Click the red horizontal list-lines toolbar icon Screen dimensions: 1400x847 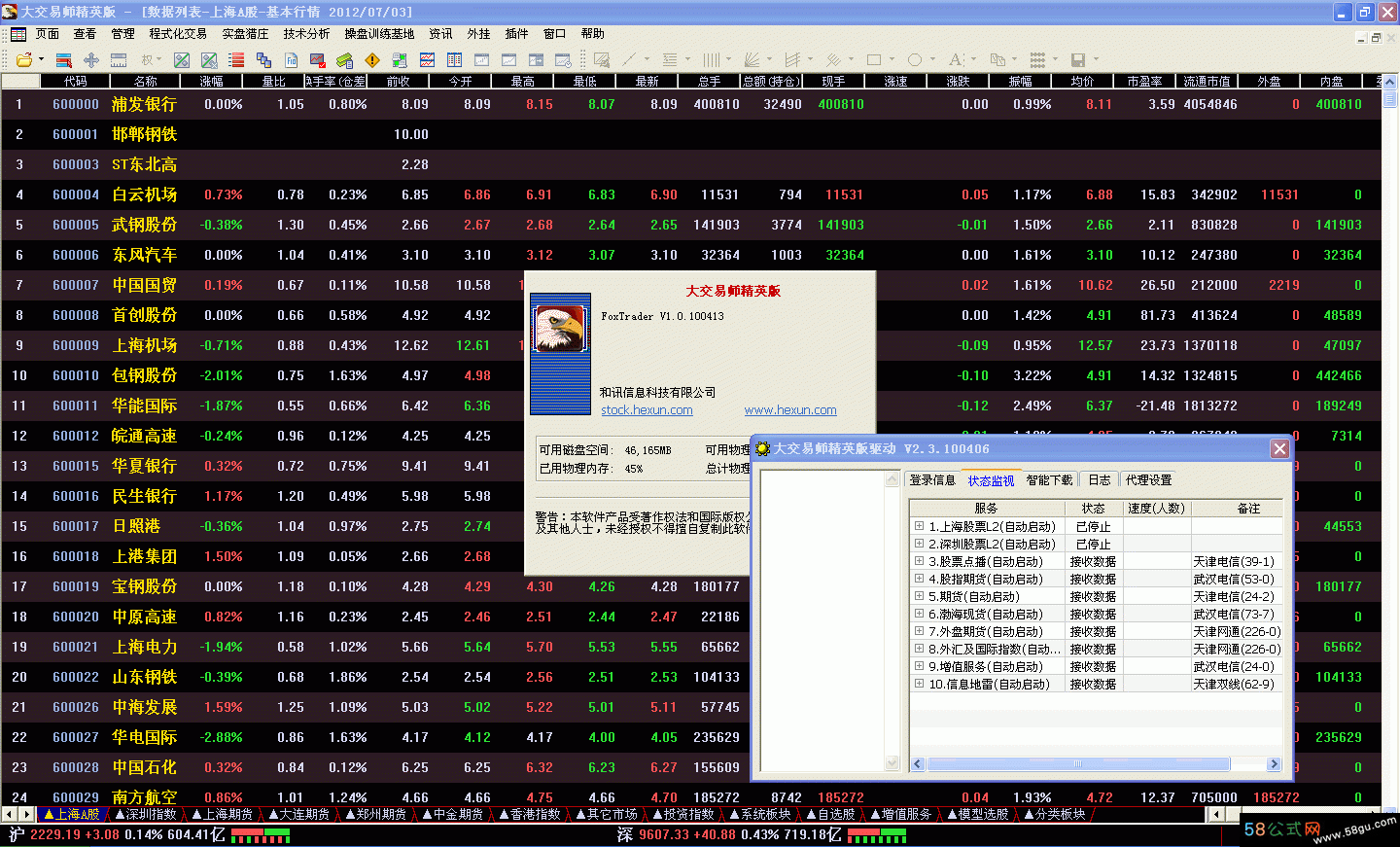(x=236, y=59)
